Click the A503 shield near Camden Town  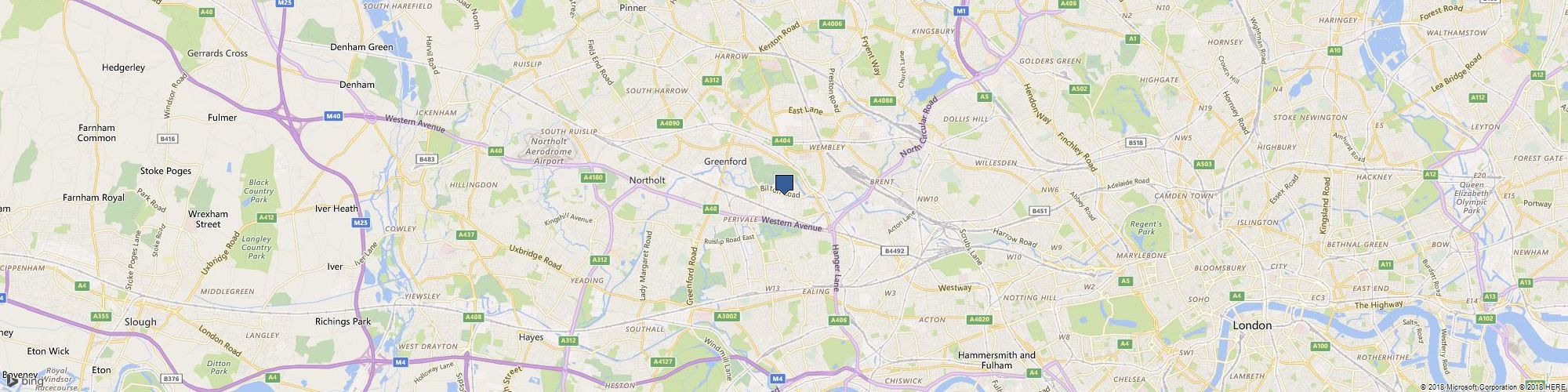point(1205,164)
